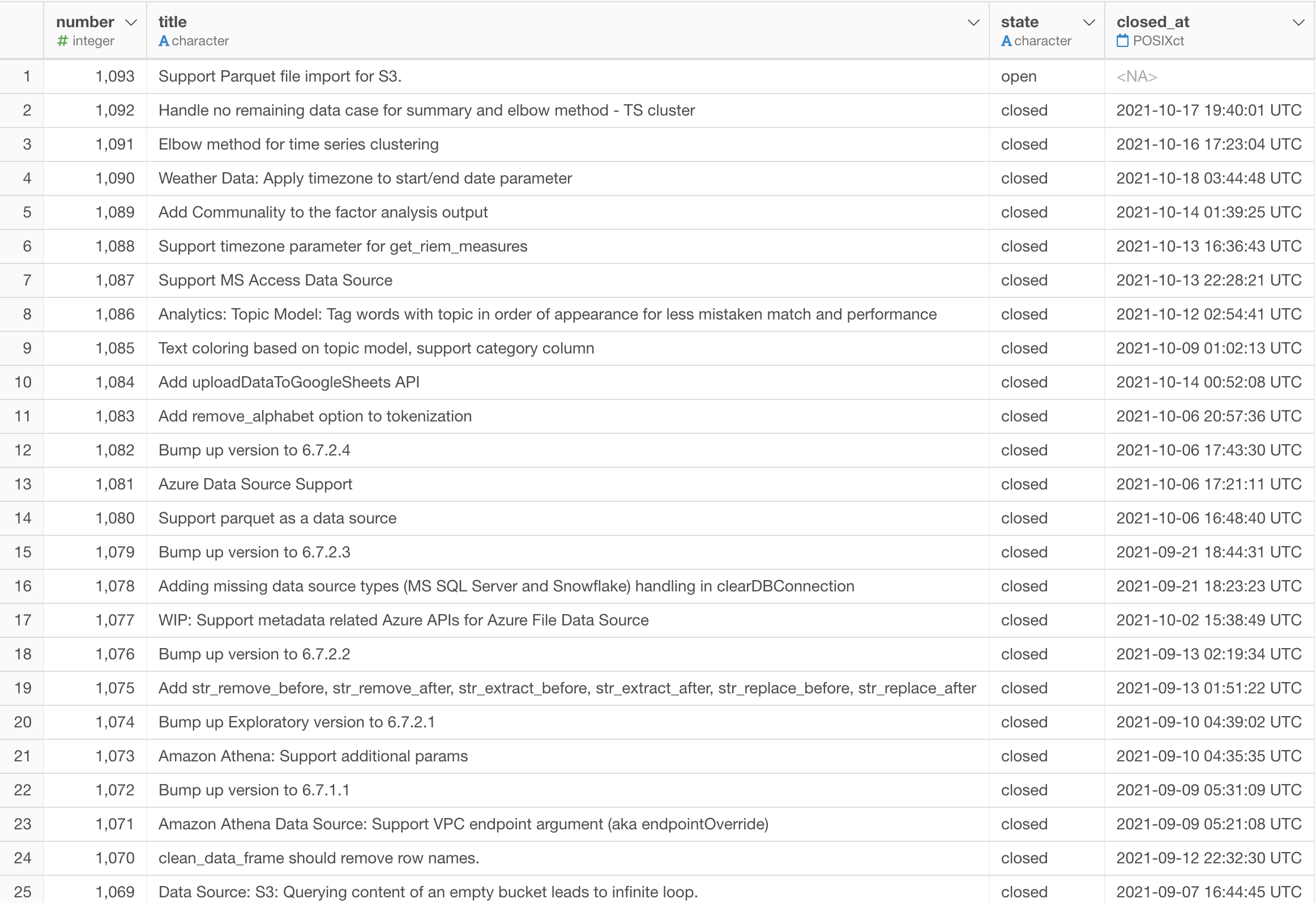
Task: Click the integer type hash icon under number
Action: pos(62,41)
